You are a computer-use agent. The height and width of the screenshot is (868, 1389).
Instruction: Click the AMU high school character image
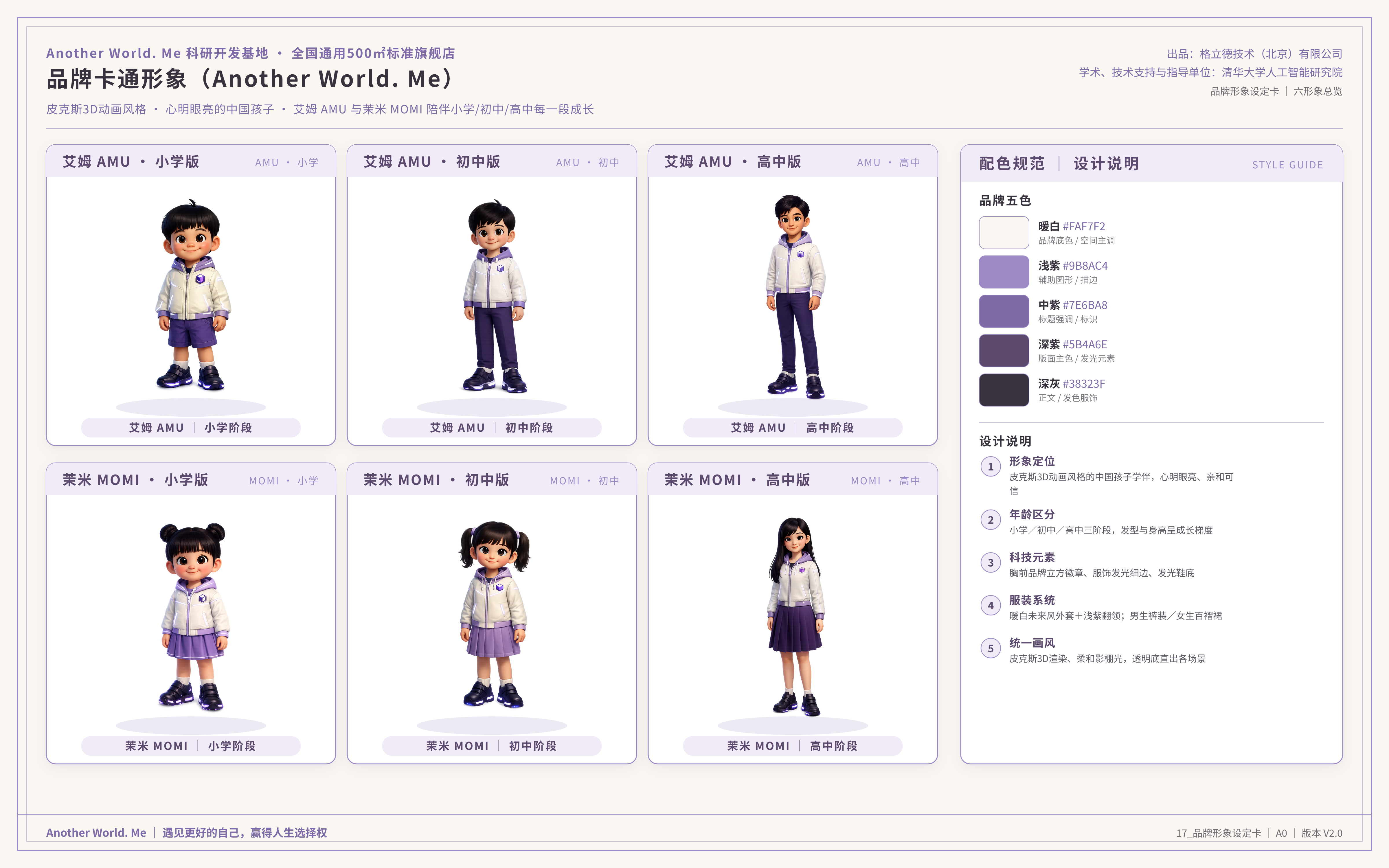point(795,296)
